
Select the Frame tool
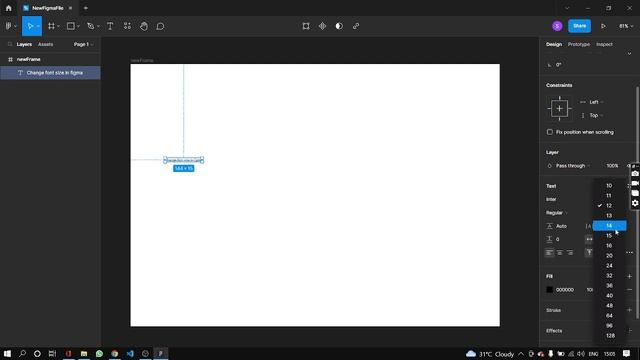51,26
